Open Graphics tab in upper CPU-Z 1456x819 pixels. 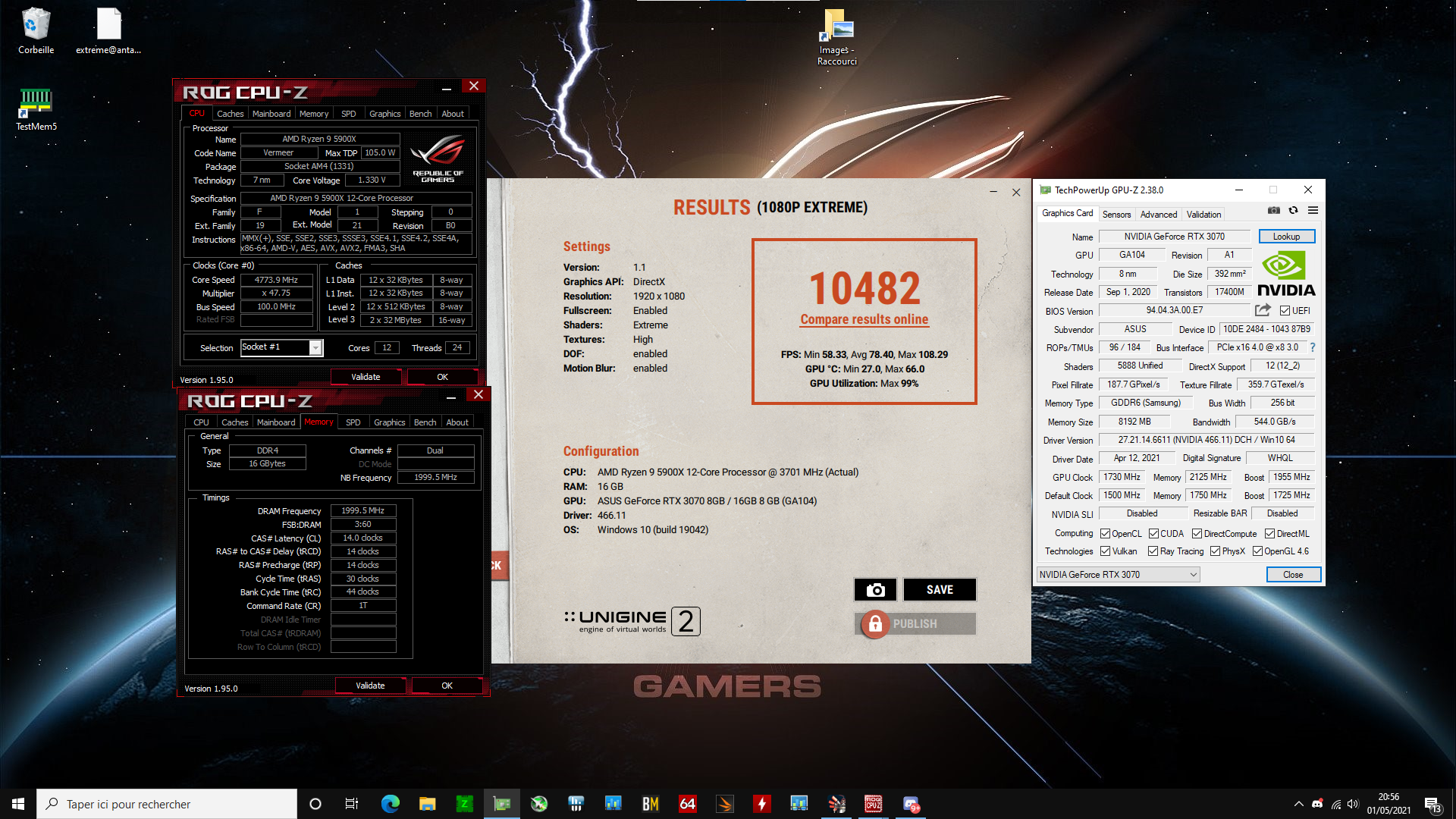pyautogui.click(x=384, y=114)
